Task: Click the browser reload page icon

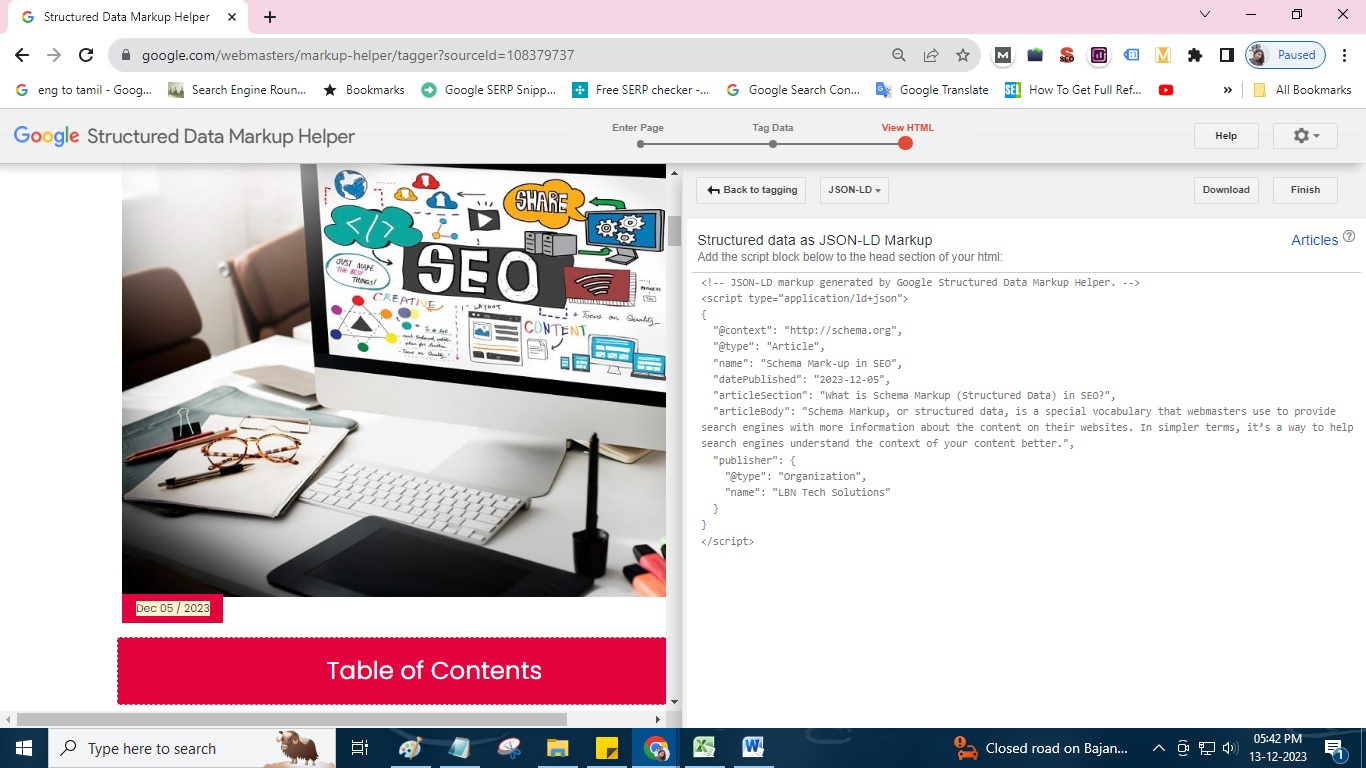Action: (x=86, y=55)
